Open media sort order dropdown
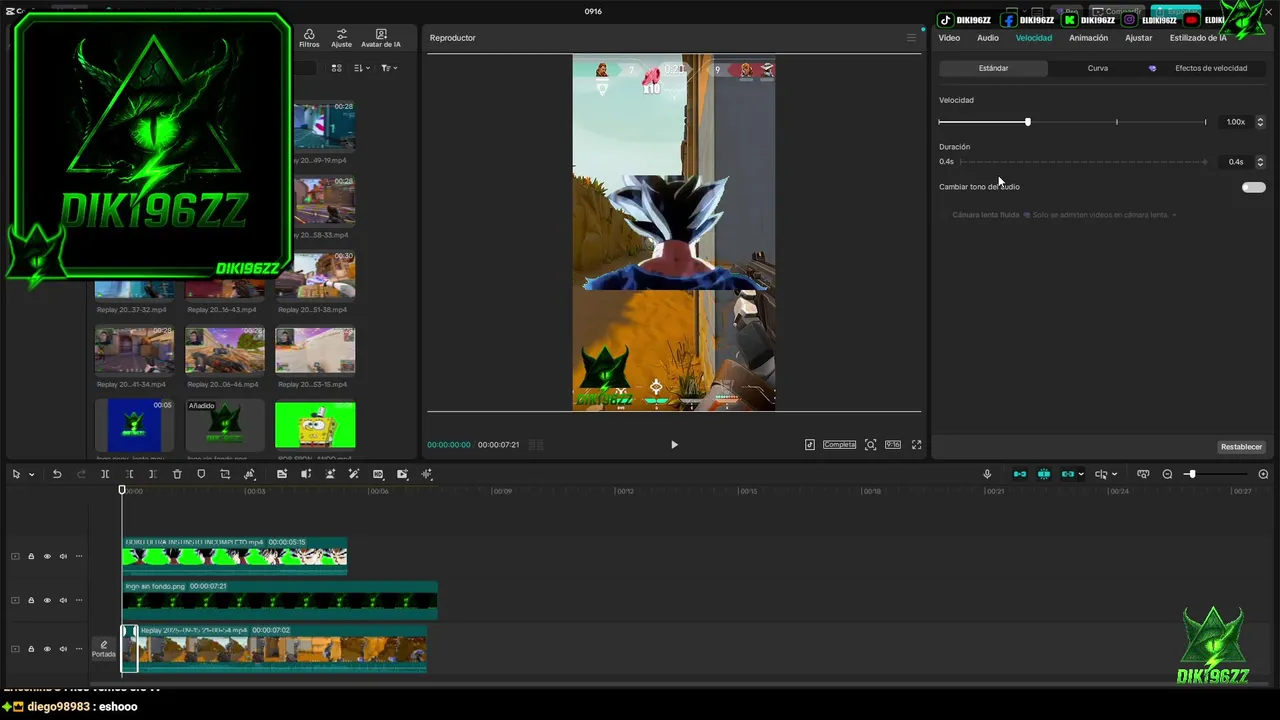Image resolution: width=1280 pixels, height=720 pixels. click(361, 68)
